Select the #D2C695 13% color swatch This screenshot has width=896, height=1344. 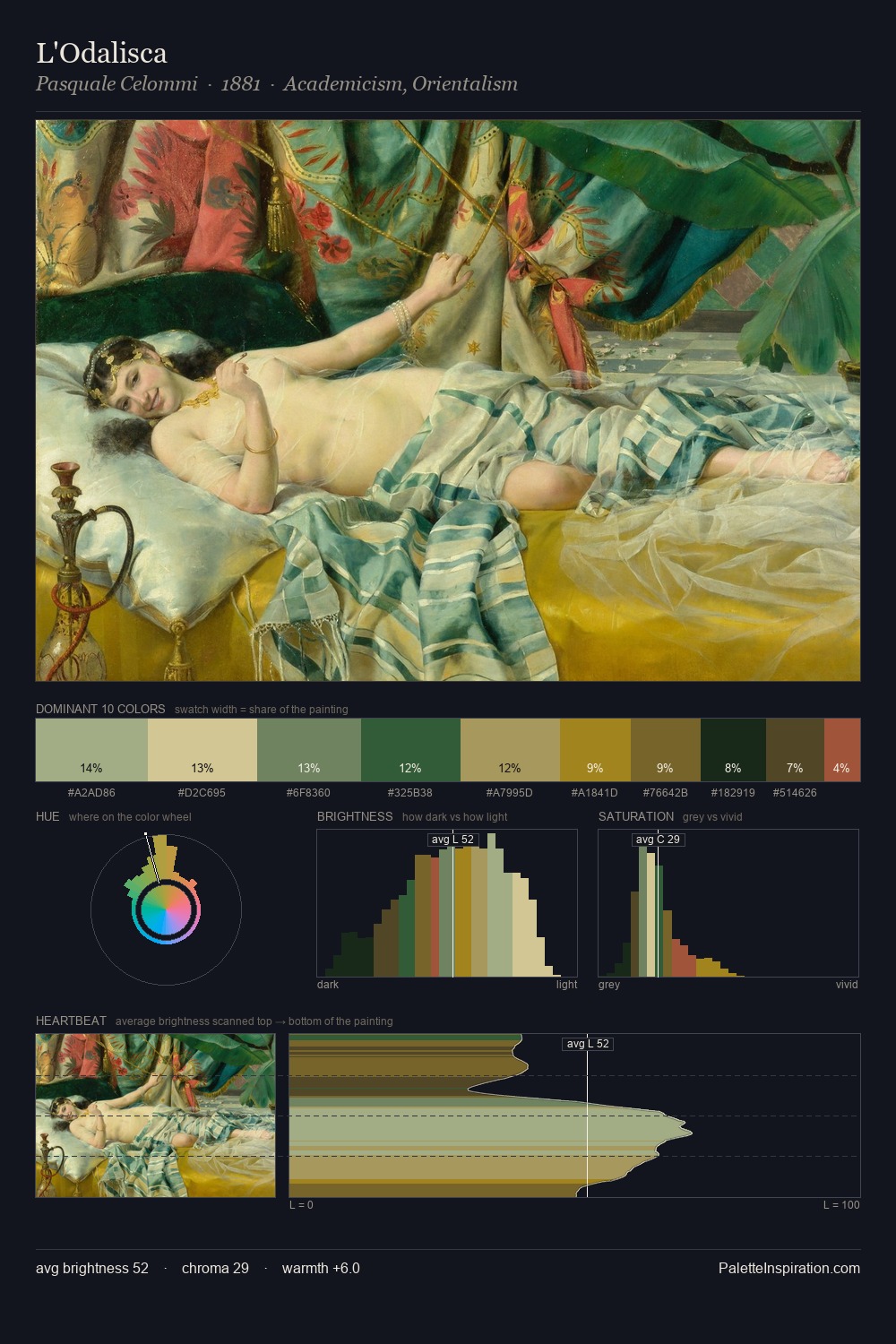[202, 750]
